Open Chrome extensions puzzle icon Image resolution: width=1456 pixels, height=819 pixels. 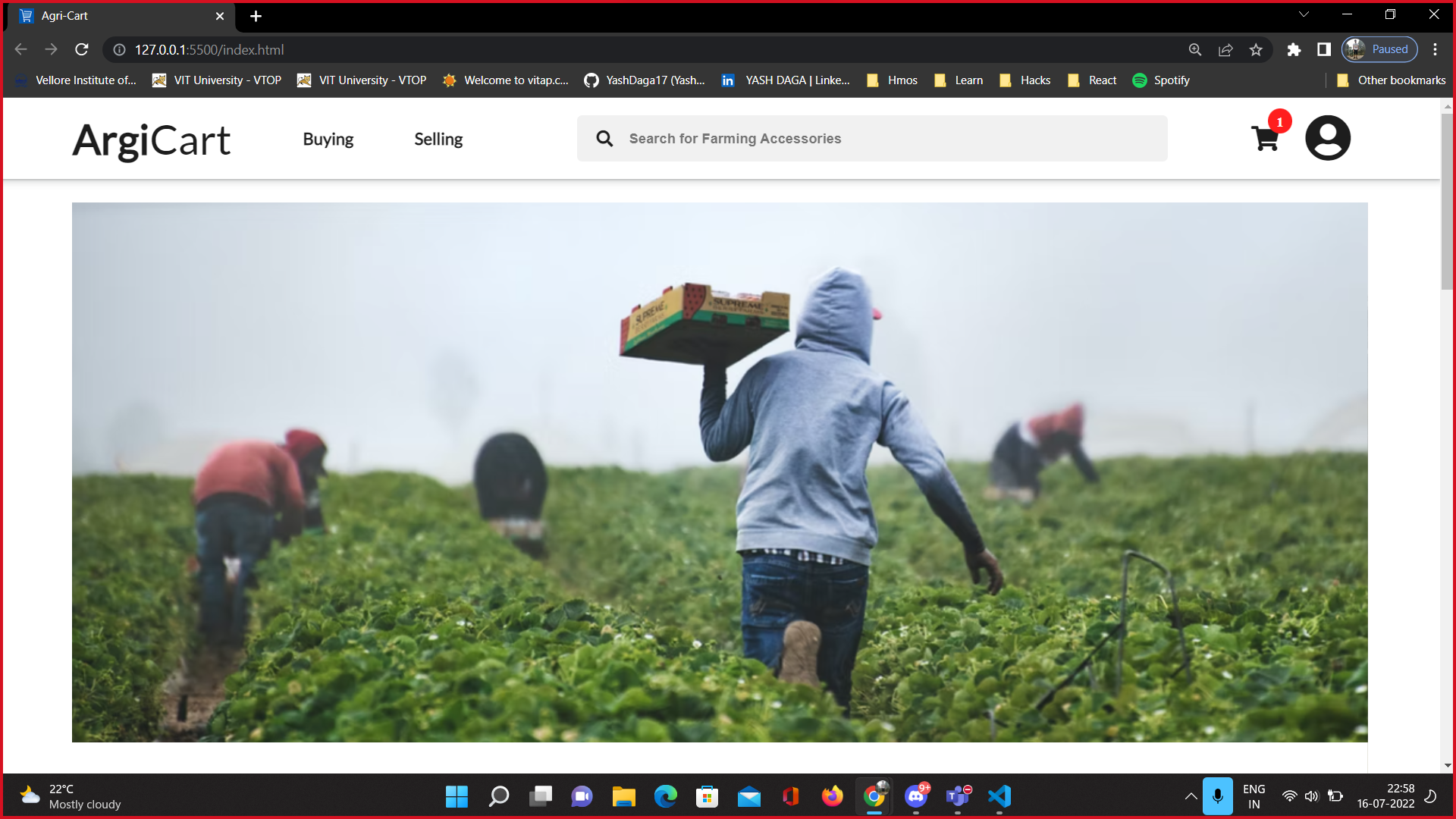tap(1294, 49)
